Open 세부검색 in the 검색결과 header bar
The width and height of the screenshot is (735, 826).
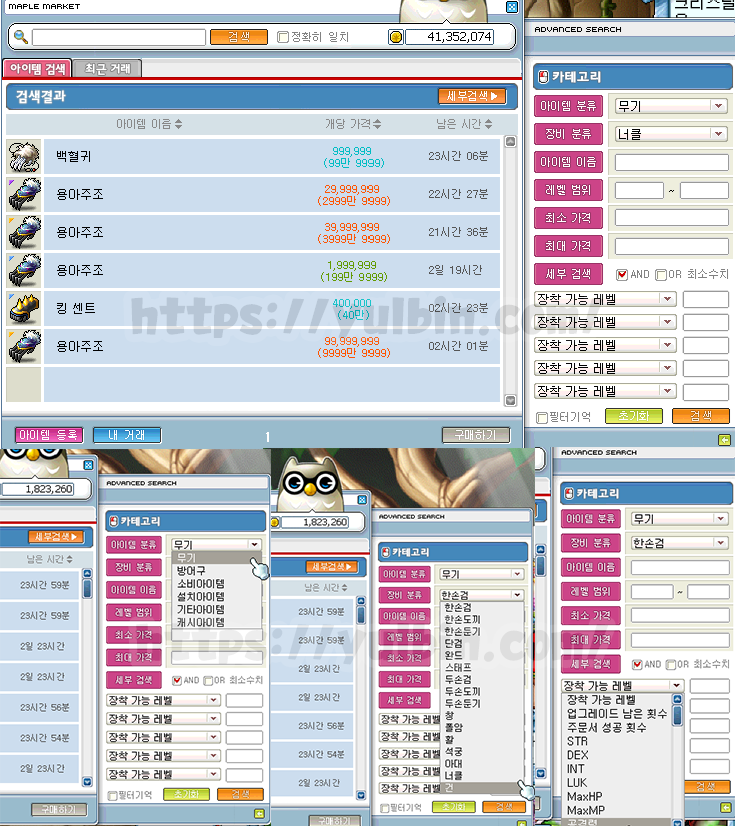(x=472, y=96)
